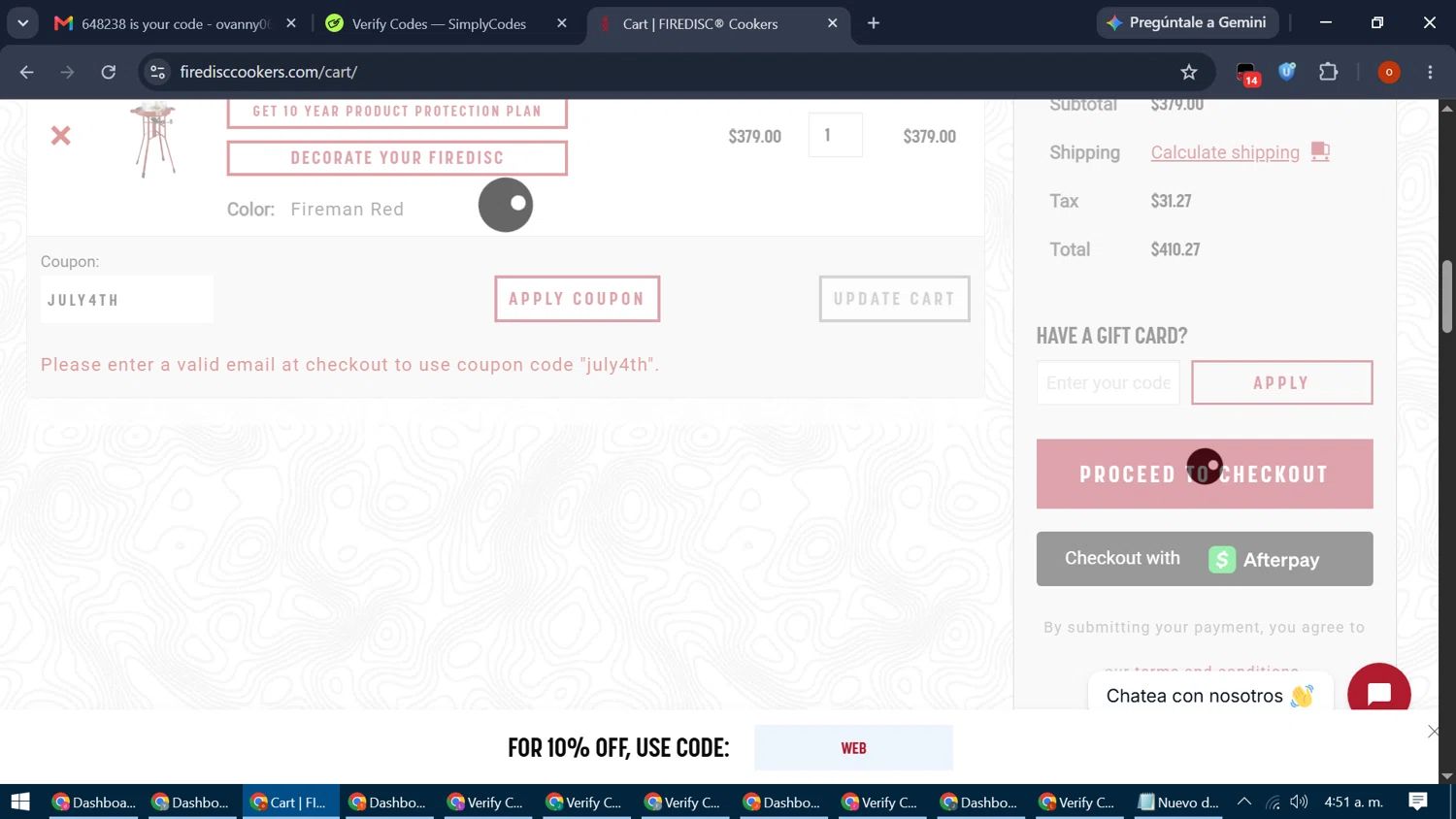Open the extension with badge 14
1456x819 pixels.
tap(1247, 73)
